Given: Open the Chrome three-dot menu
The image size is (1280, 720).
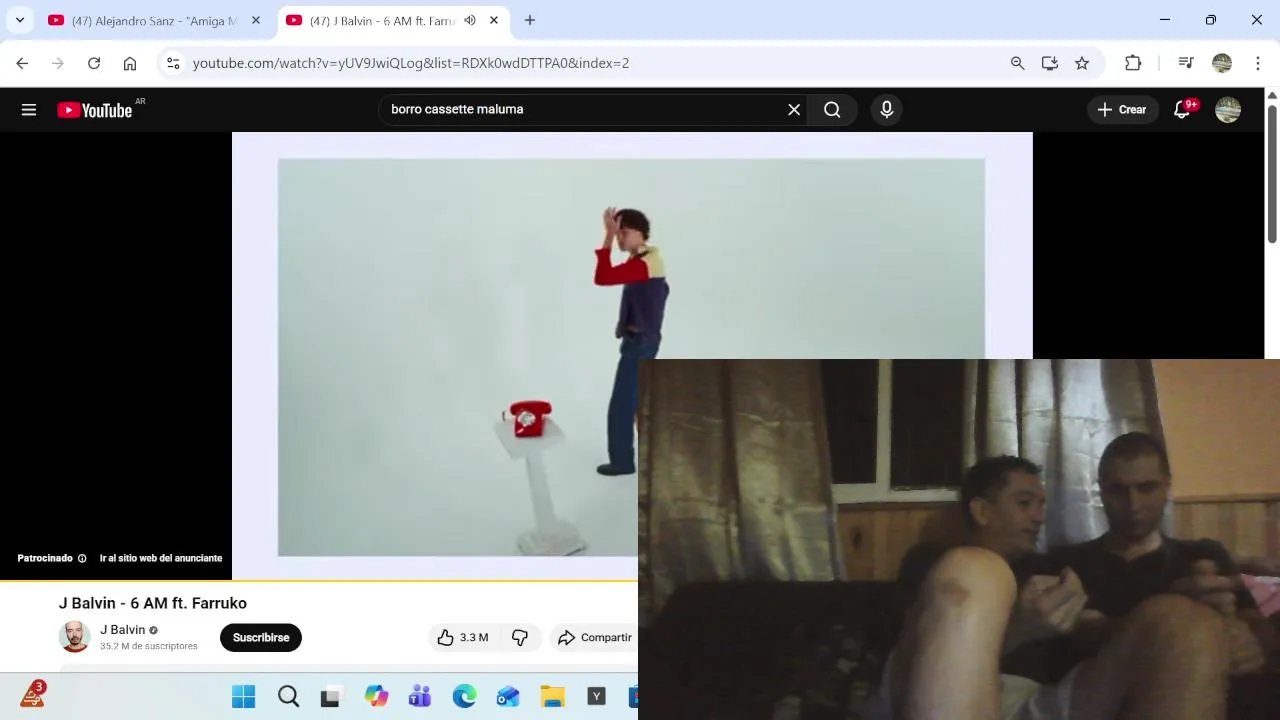Looking at the screenshot, I should pos(1258,63).
